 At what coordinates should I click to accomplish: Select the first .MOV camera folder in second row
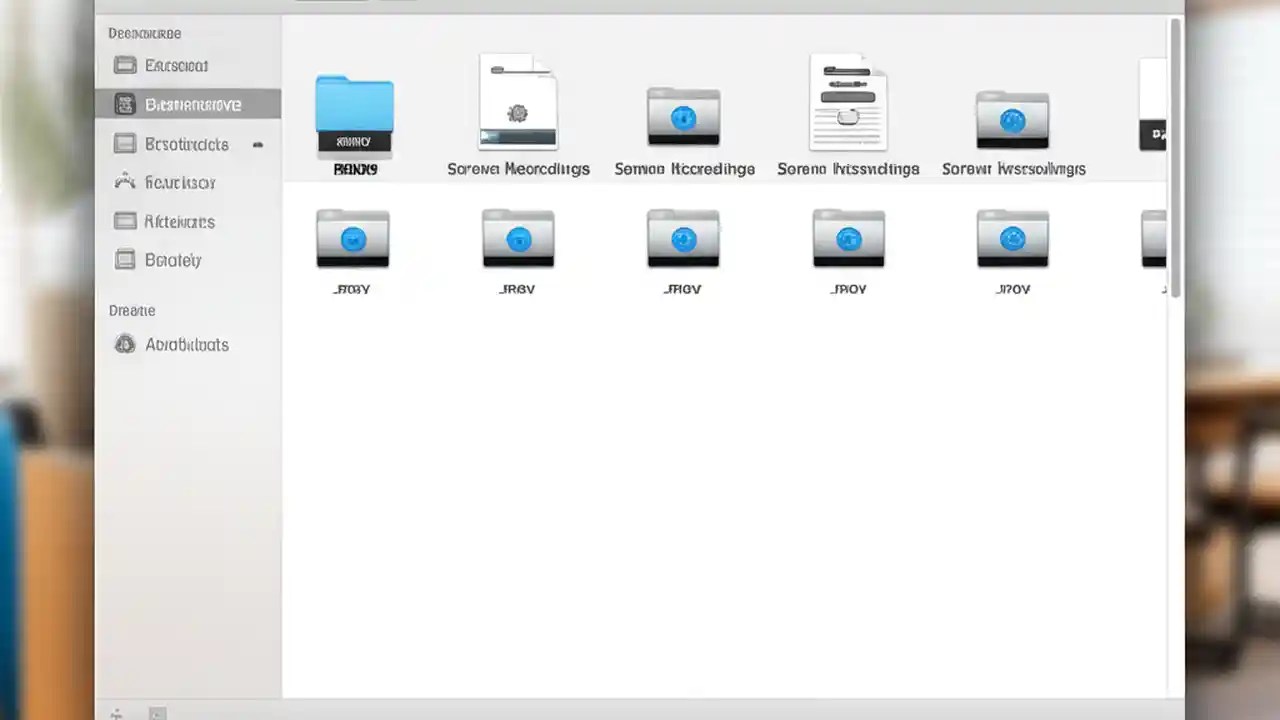point(352,238)
